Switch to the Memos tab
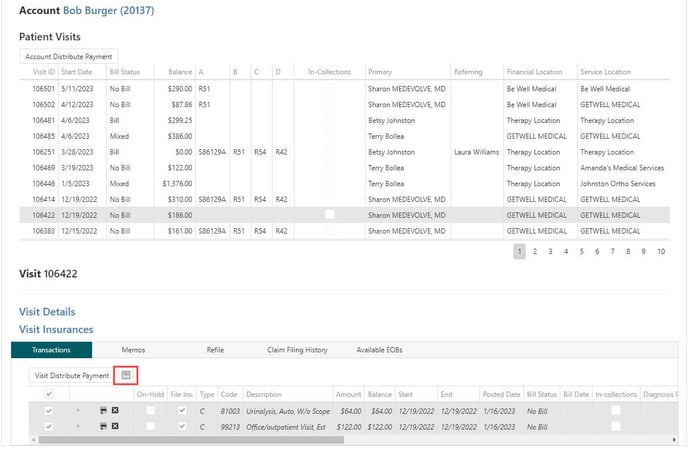This screenshot has height=453, width=688. 133,350
